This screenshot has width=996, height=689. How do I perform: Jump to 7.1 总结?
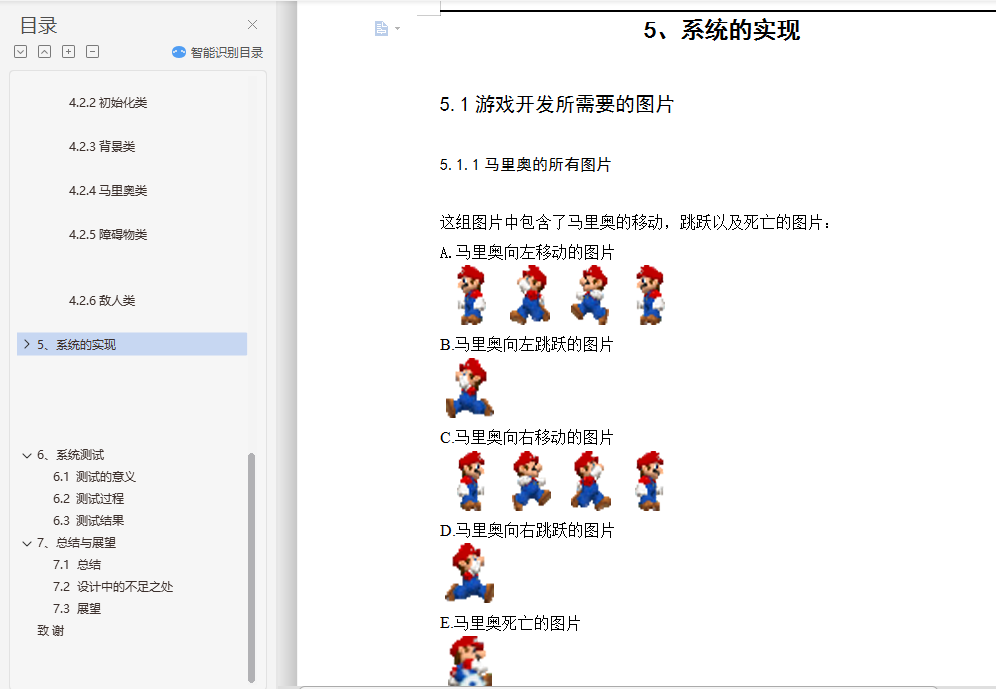pyautogui.click(x=77, y=565)
